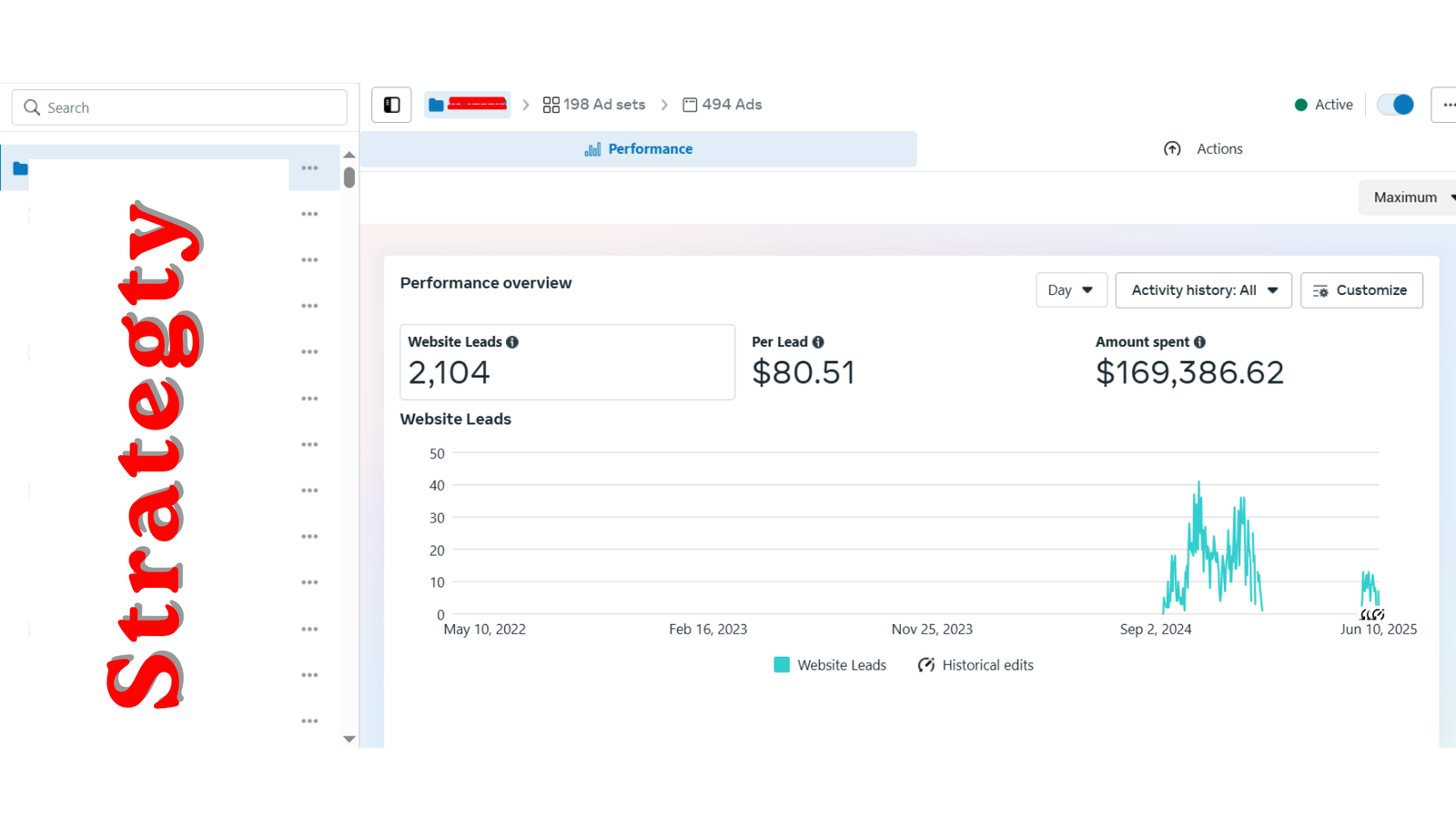Click the May 10, 2022 axis label
The image size is (1456, 819).
coord(484,630)
